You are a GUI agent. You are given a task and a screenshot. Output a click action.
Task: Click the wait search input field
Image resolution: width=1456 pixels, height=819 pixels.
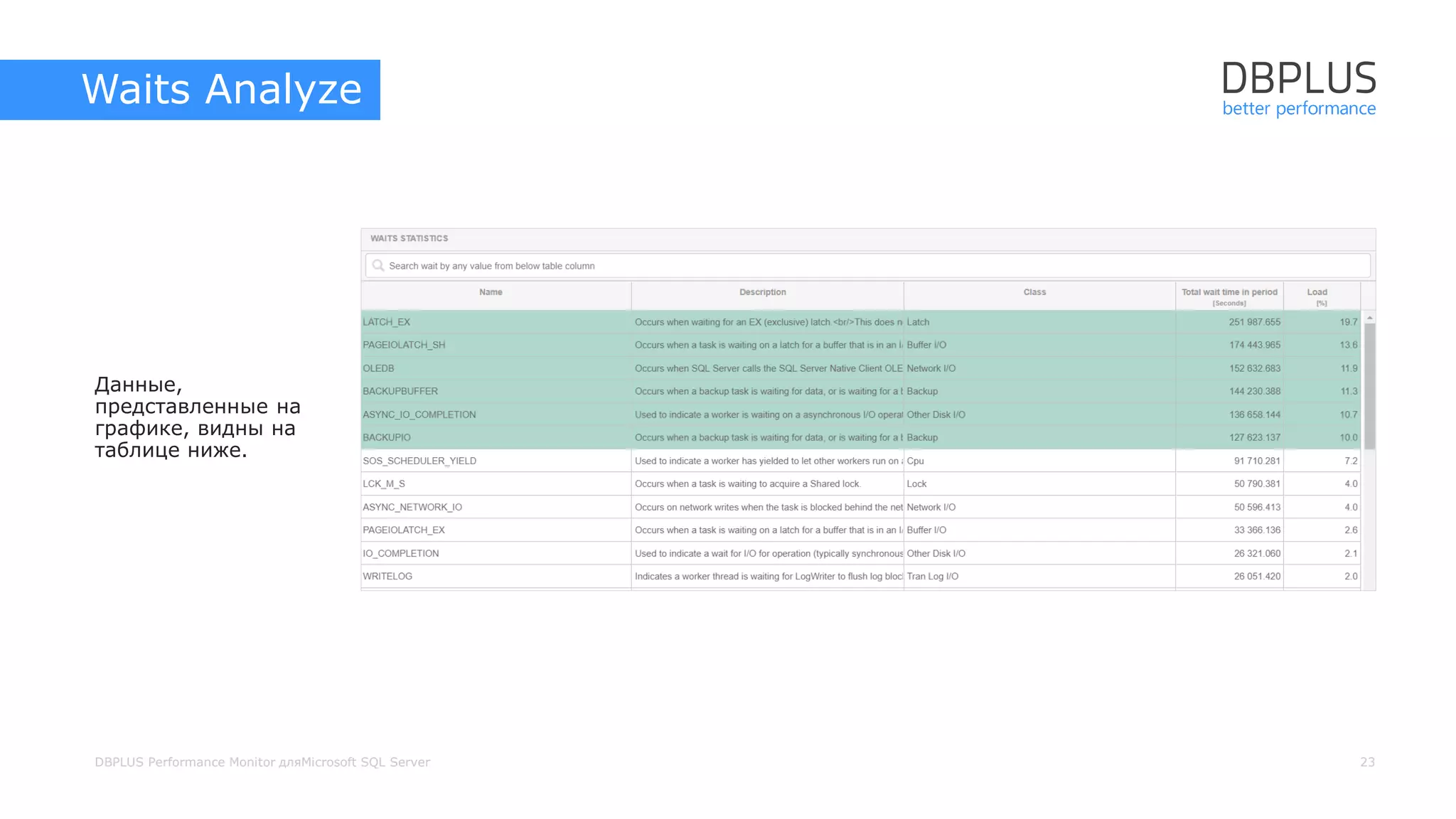point(867,266)
